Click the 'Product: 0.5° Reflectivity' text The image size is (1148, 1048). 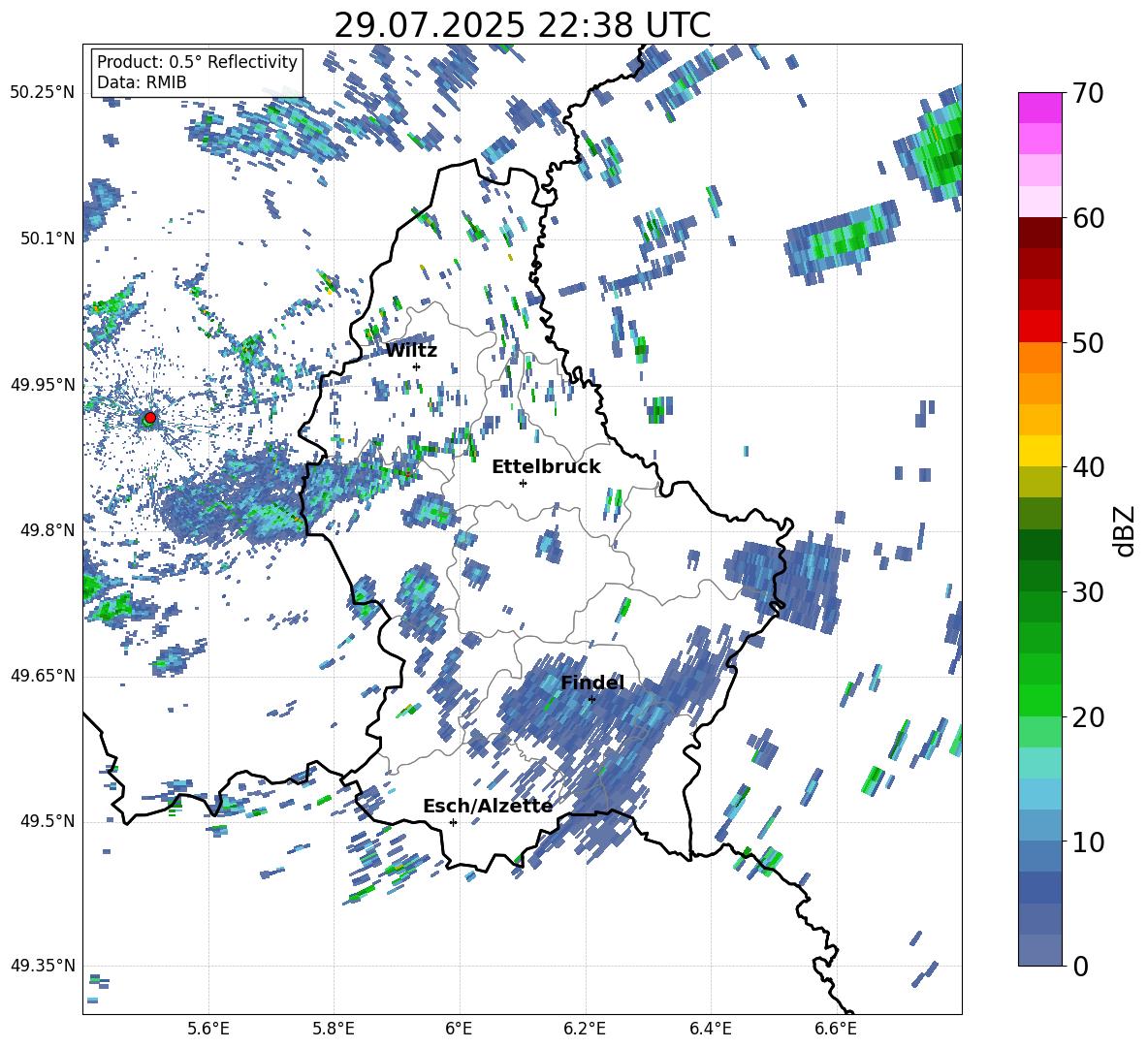click(197, 62)
